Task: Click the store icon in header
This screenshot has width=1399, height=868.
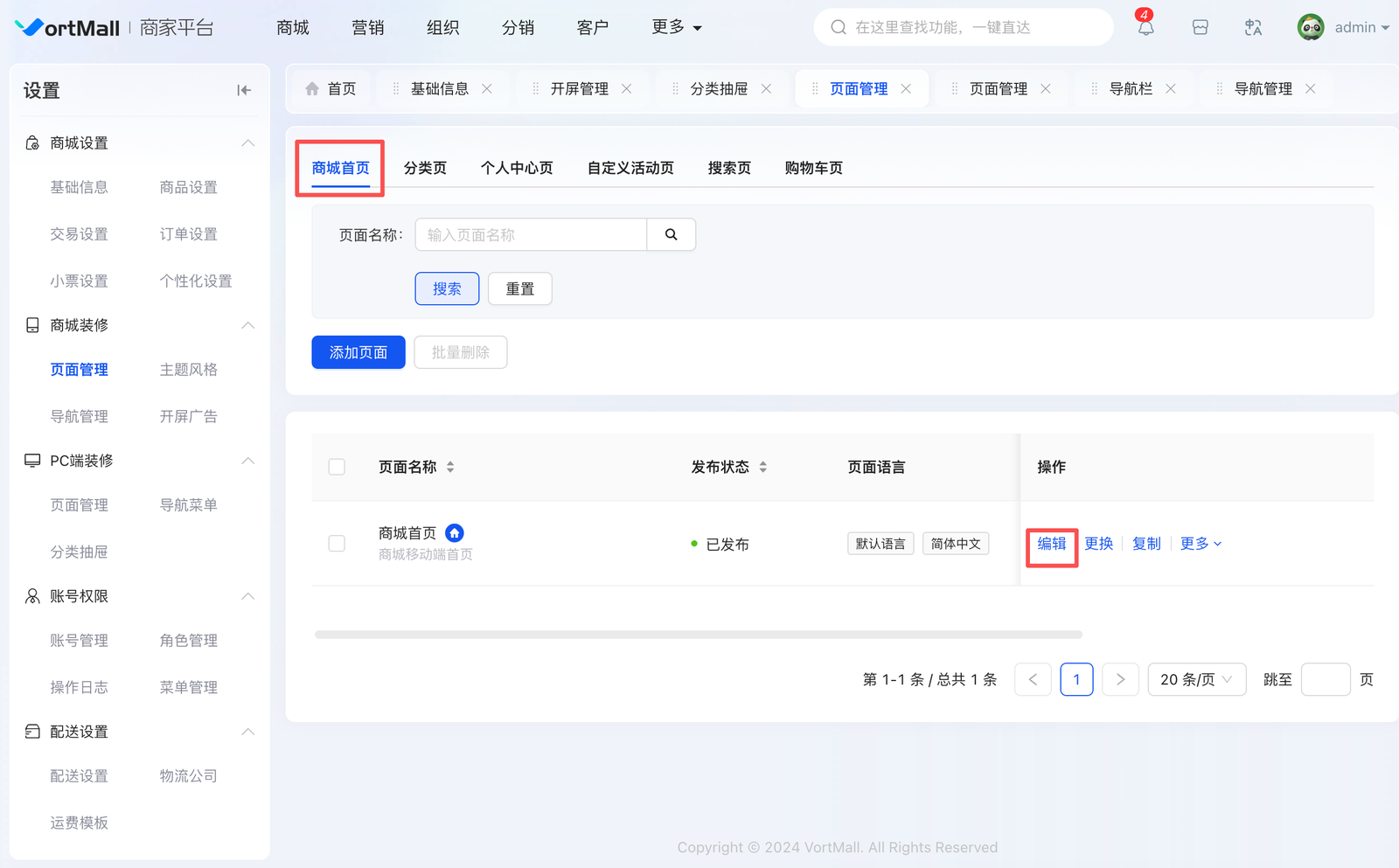Action: [1200, 28]
